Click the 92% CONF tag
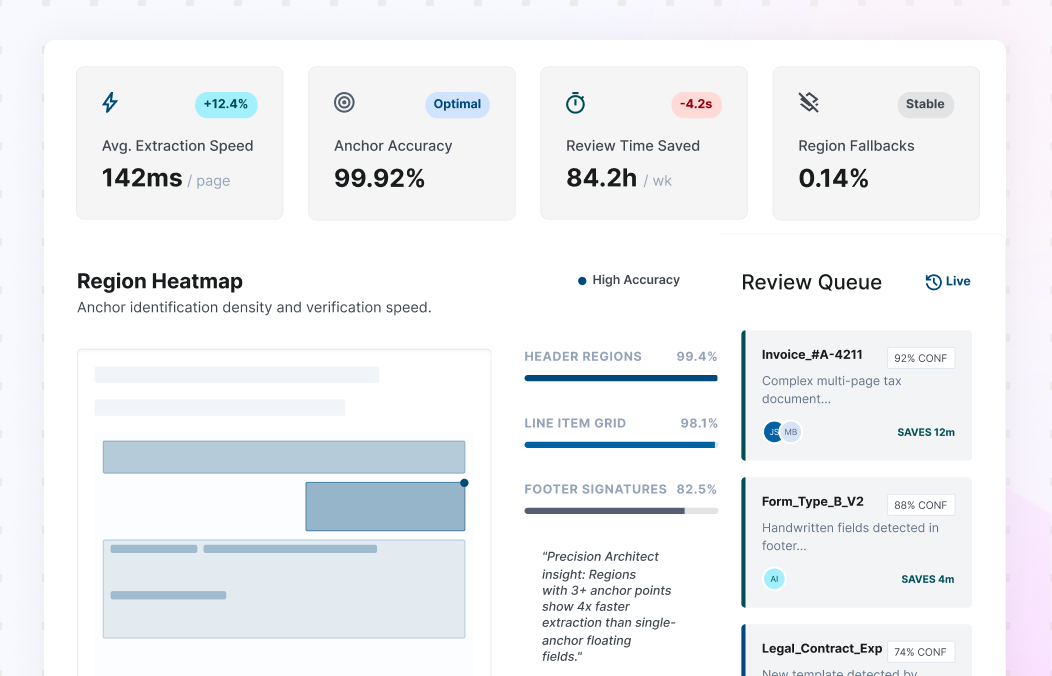 click(920, 358)
